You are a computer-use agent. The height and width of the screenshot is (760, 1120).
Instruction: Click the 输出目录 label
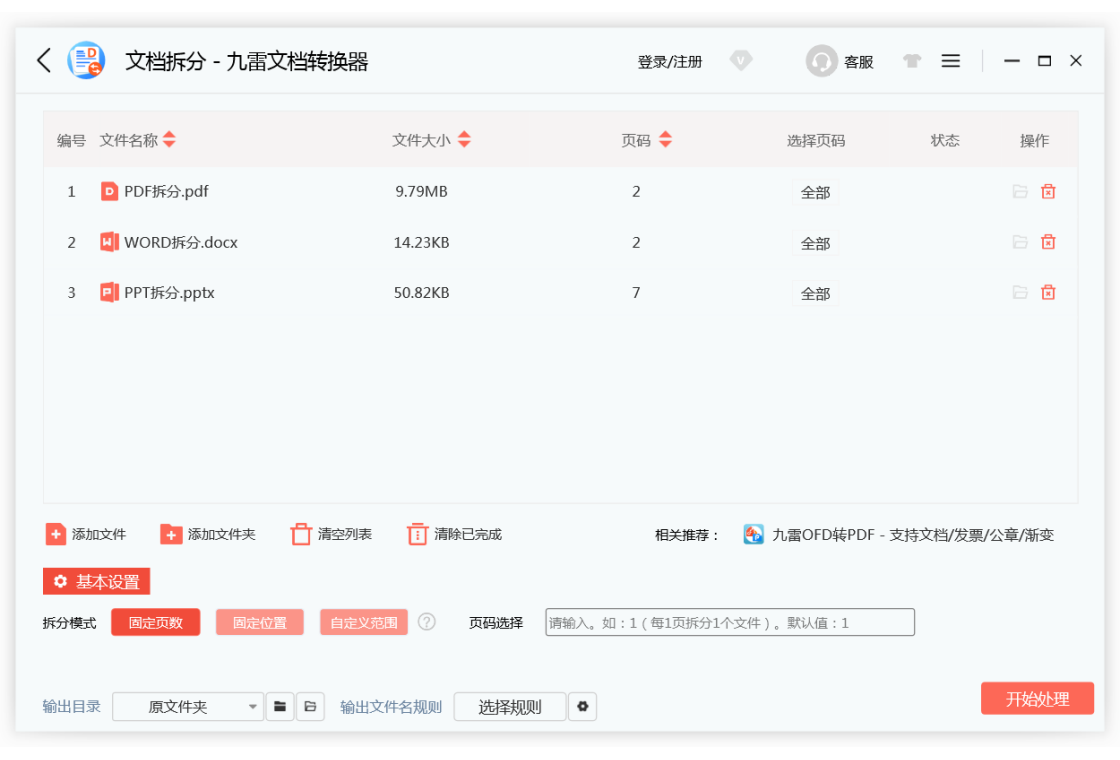[71, 706]
